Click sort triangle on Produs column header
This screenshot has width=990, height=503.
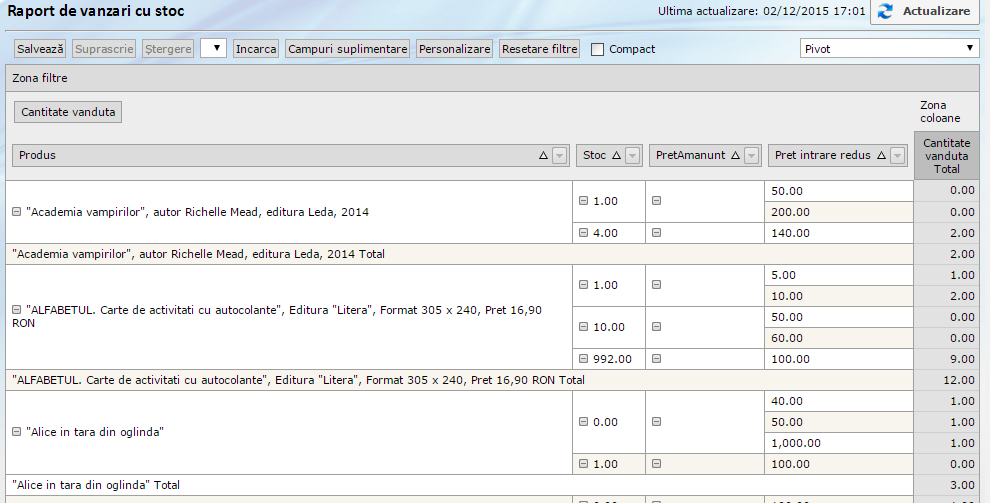pyautogui.click(x=543, y=155)
